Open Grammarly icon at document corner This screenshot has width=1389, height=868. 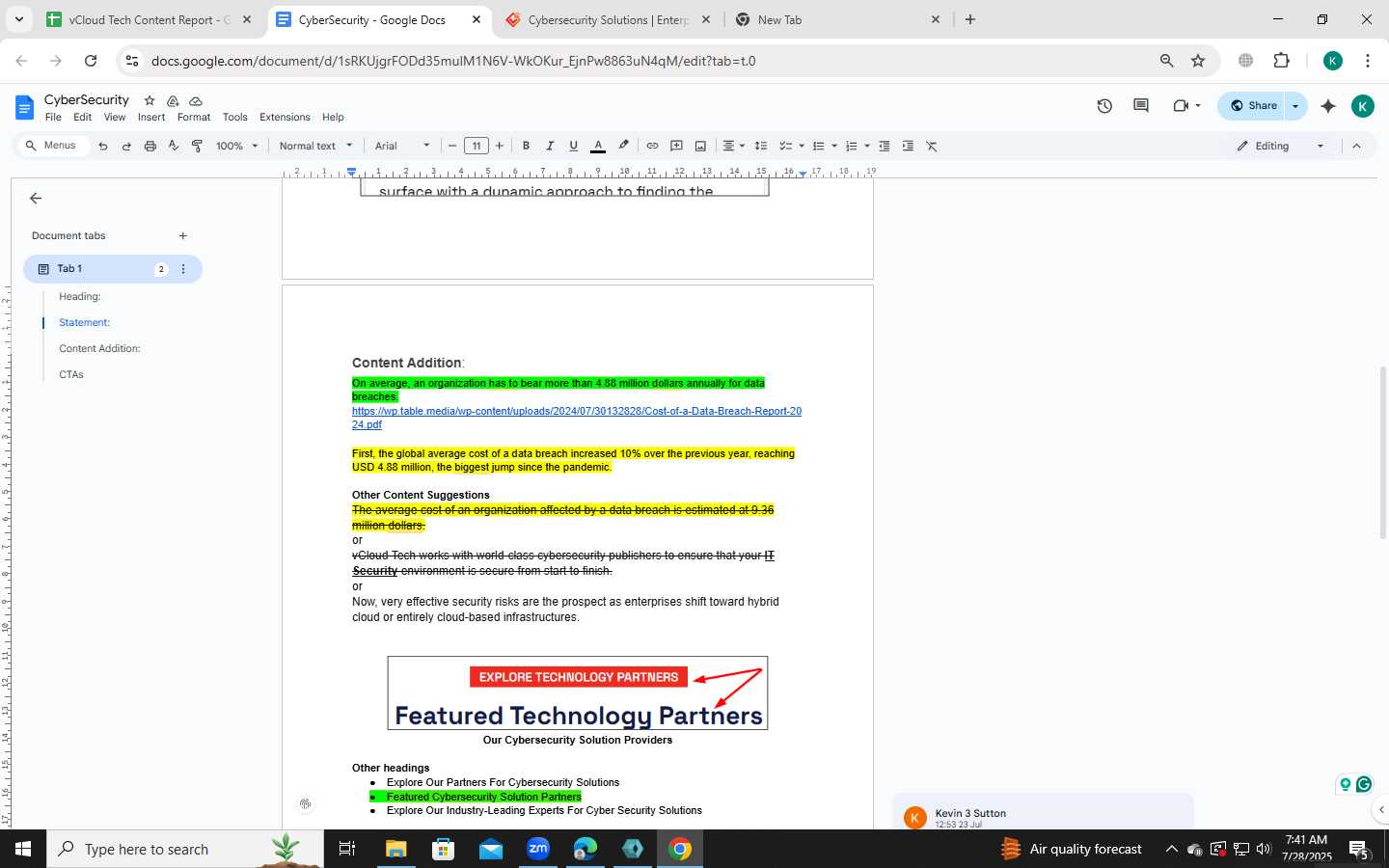pyautogui.click(x=1364, y=784)
